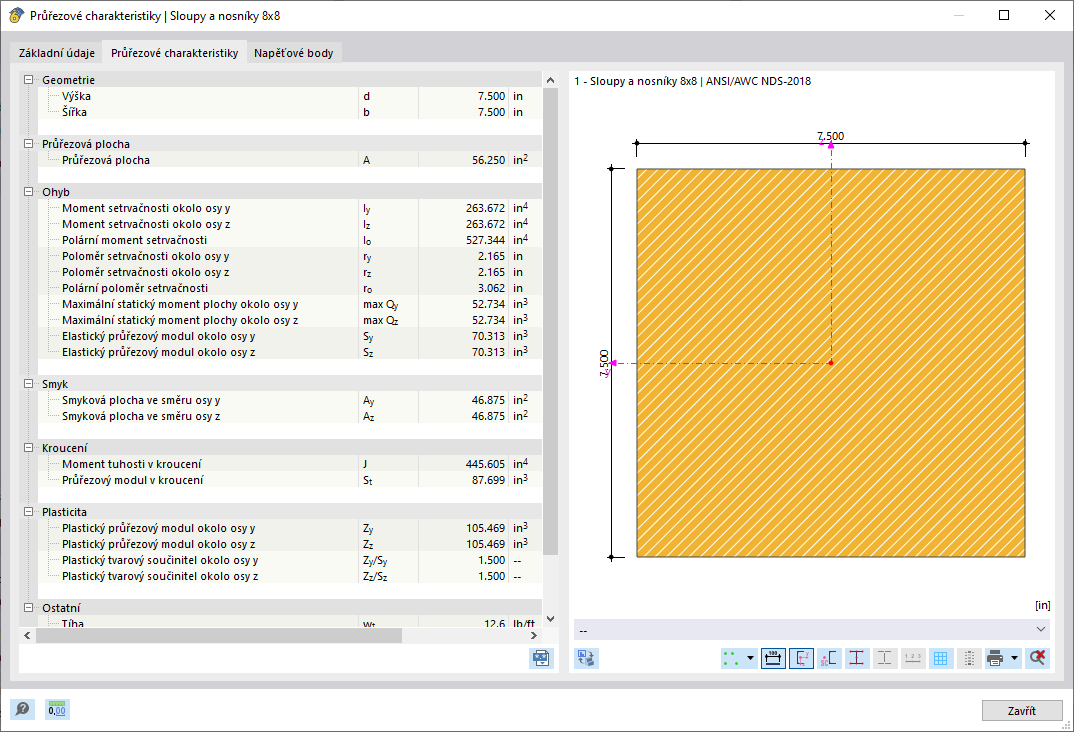Open the stress points display dropdown arrow
The image size is (1074, 732).
click(x=750, y=658)
